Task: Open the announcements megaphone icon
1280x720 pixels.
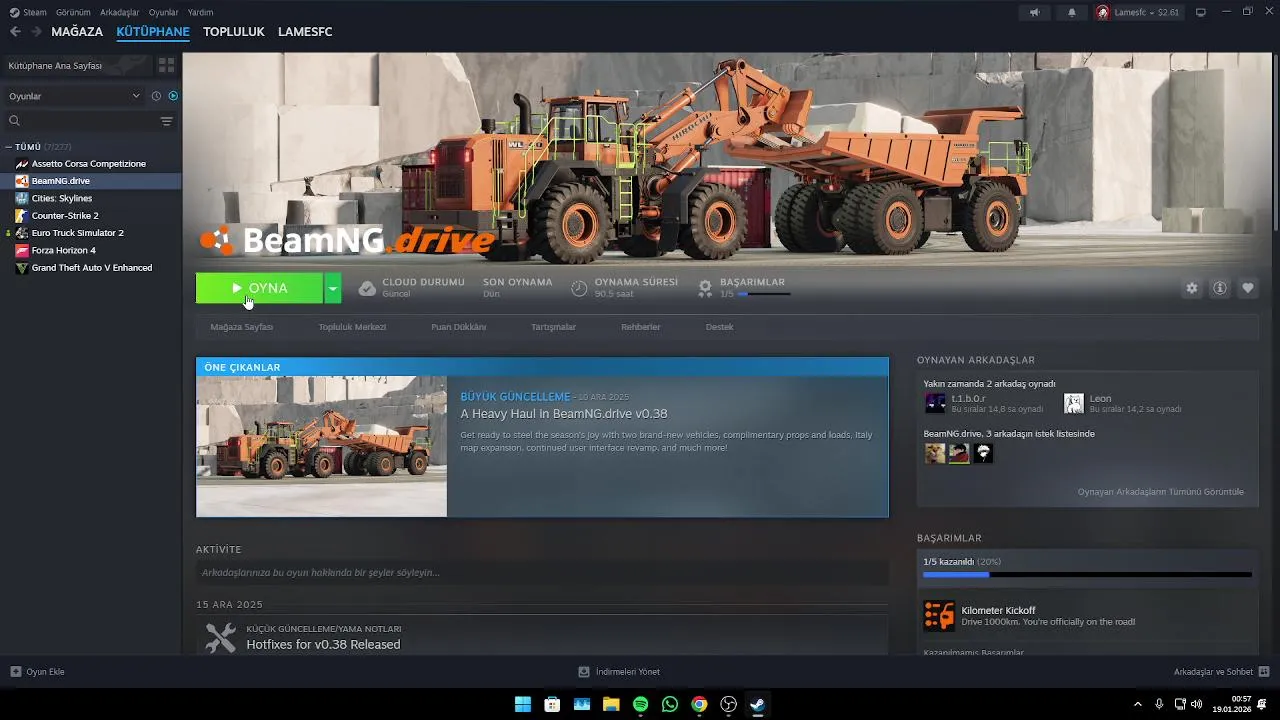Action: (1034, 12)
